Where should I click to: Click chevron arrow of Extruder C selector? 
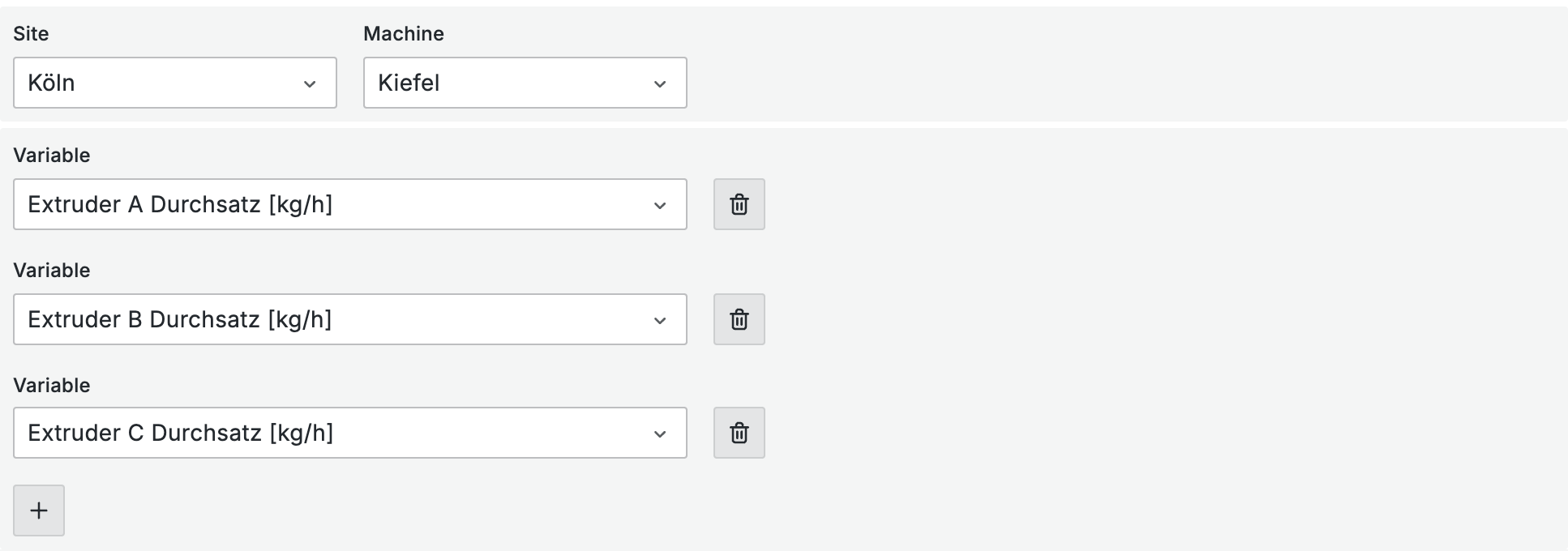tap(660, 434)
